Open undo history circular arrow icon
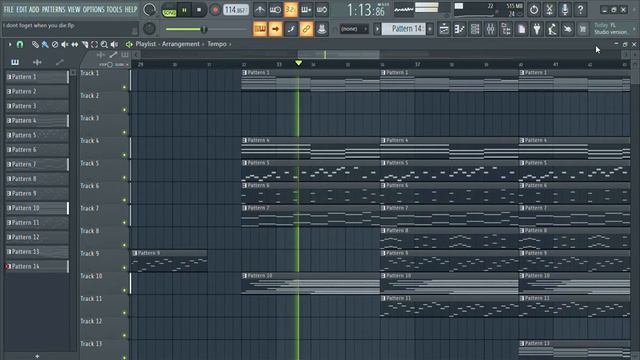 click(x=534, y=10)
